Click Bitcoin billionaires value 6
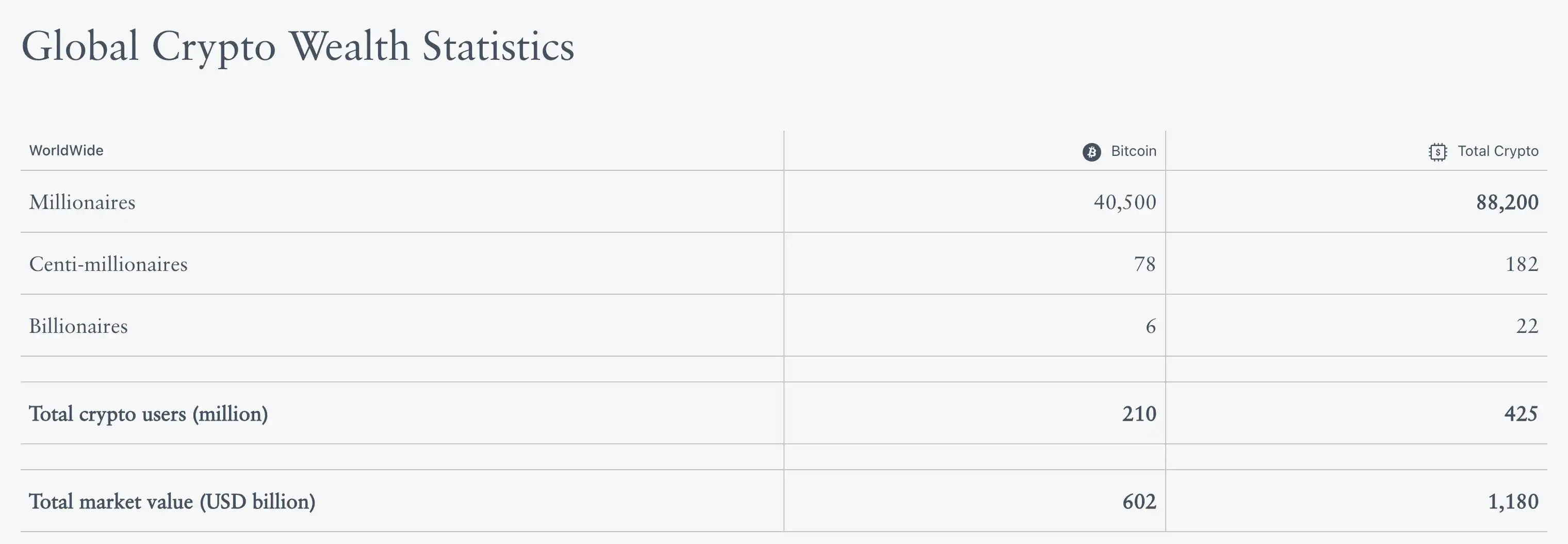Image resolution: width=1568 pixels, height=544 pixels. pos(1150,327)
